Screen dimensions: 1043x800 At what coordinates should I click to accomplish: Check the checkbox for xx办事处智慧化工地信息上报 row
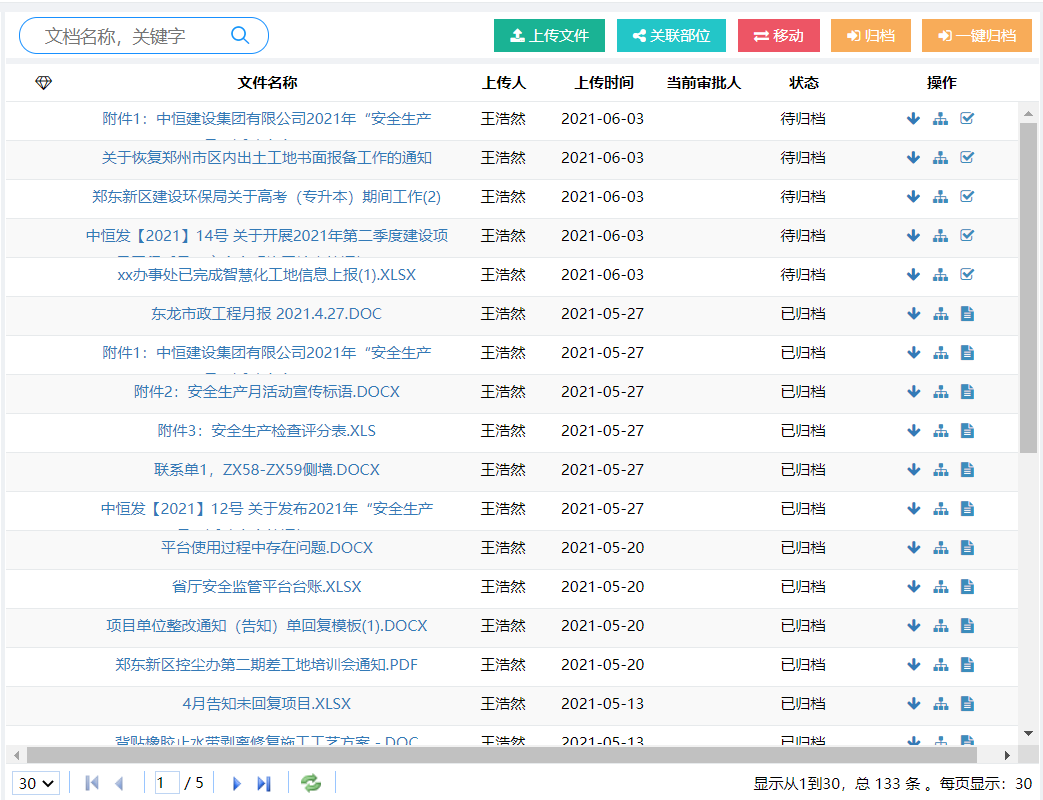pos(966,274)
